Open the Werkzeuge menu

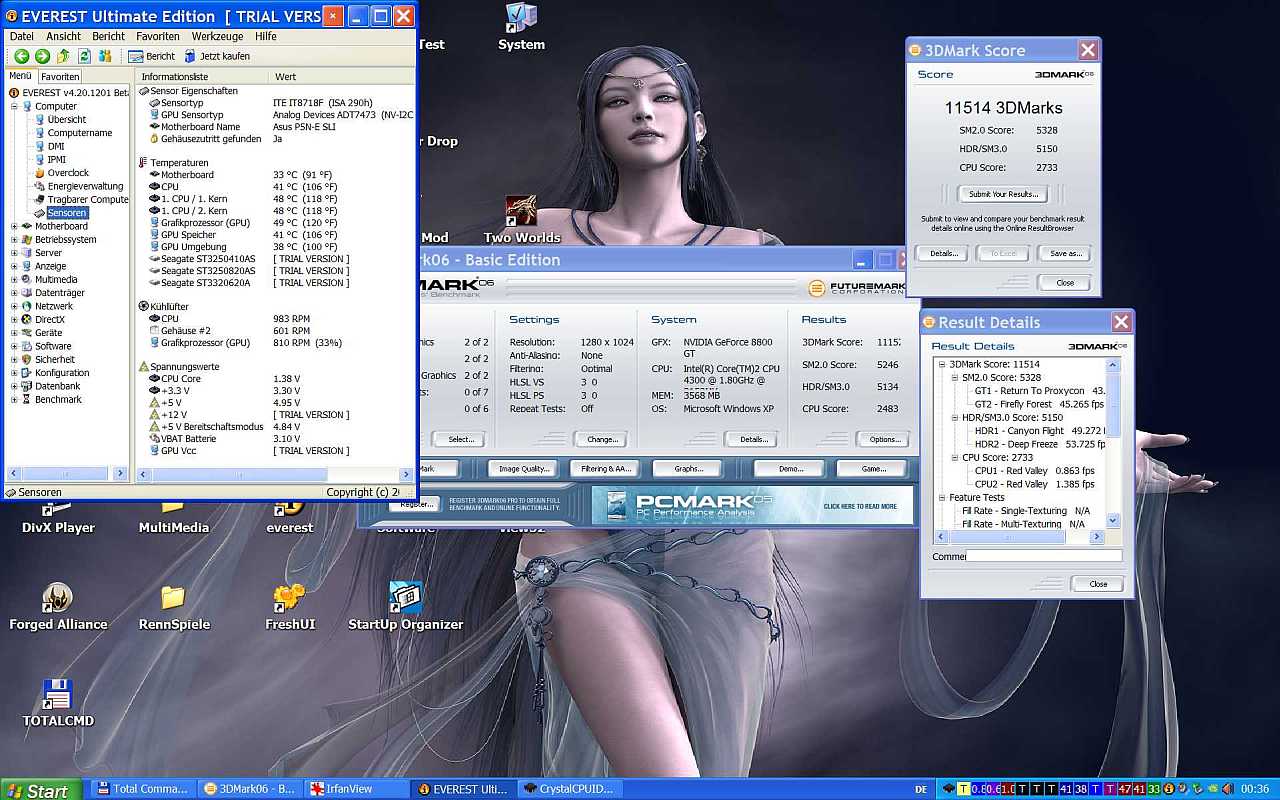[x=218, y=36]
